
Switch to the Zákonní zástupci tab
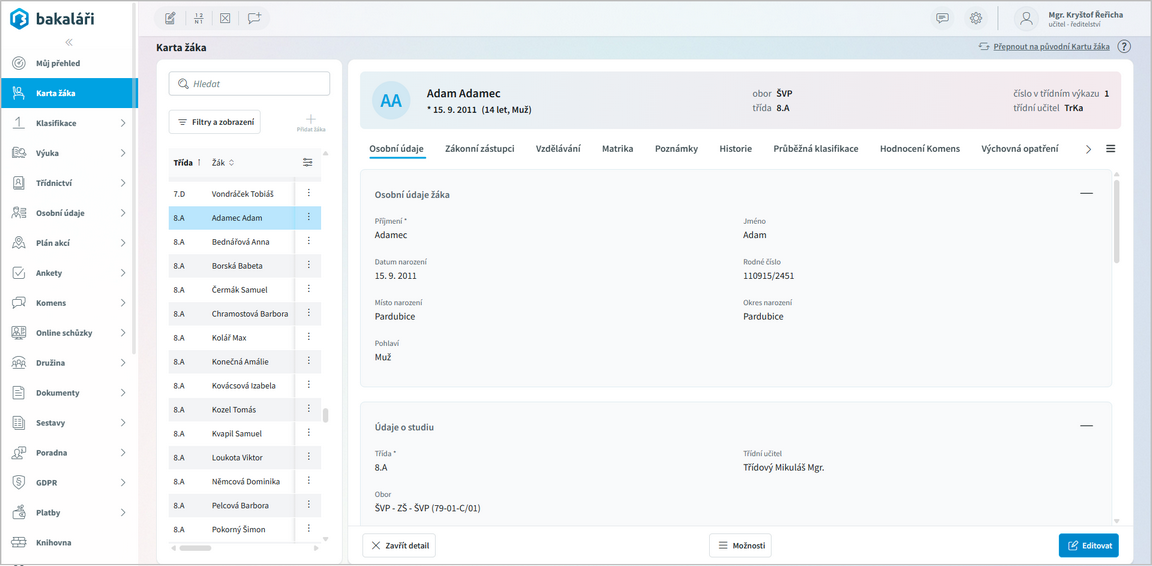[479, 149]
